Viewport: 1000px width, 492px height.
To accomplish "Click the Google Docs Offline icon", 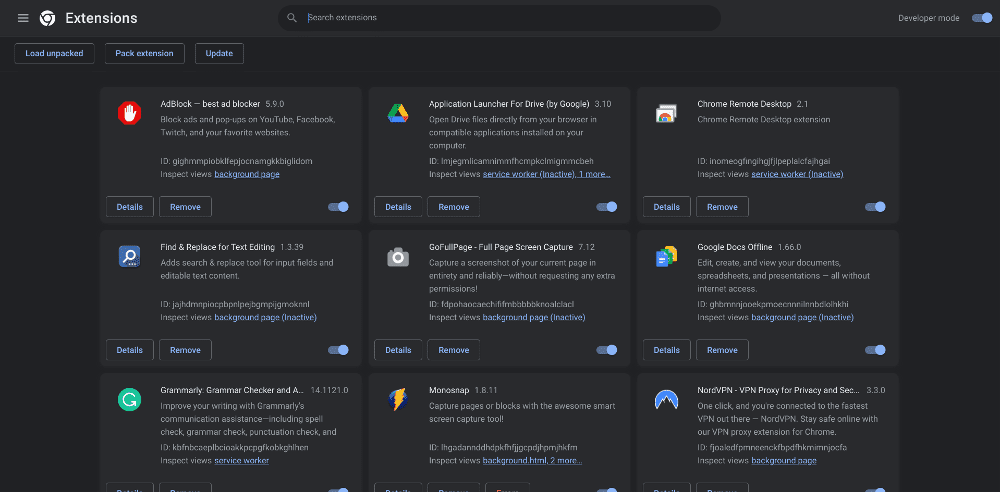I will click(666, 257).
